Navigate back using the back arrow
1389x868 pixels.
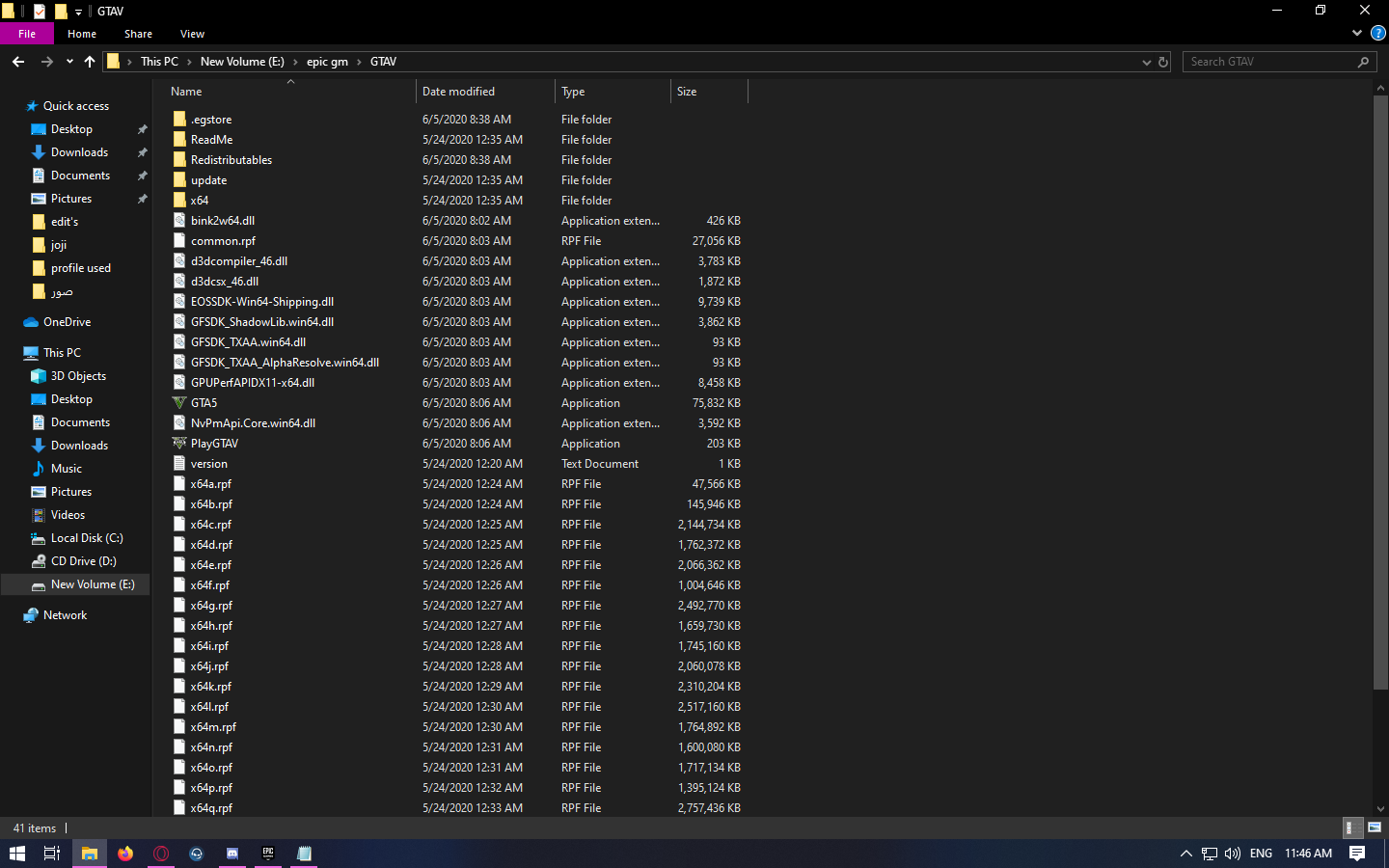[18, 61]
